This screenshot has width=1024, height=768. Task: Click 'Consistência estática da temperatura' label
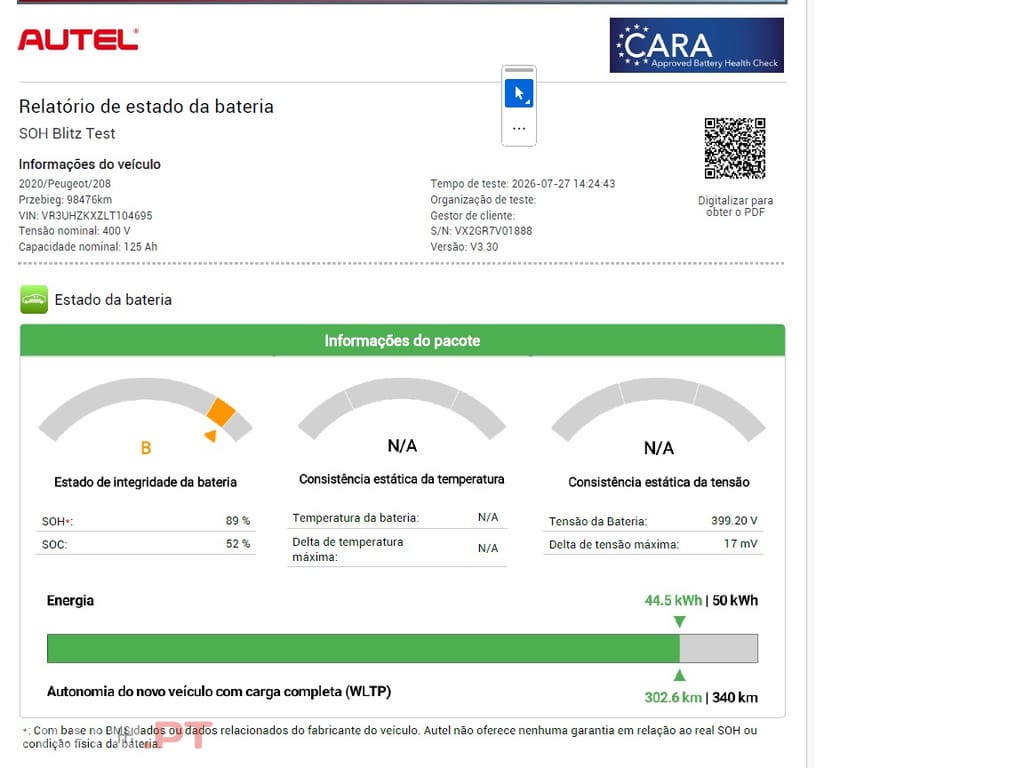(x=402, y=479)
